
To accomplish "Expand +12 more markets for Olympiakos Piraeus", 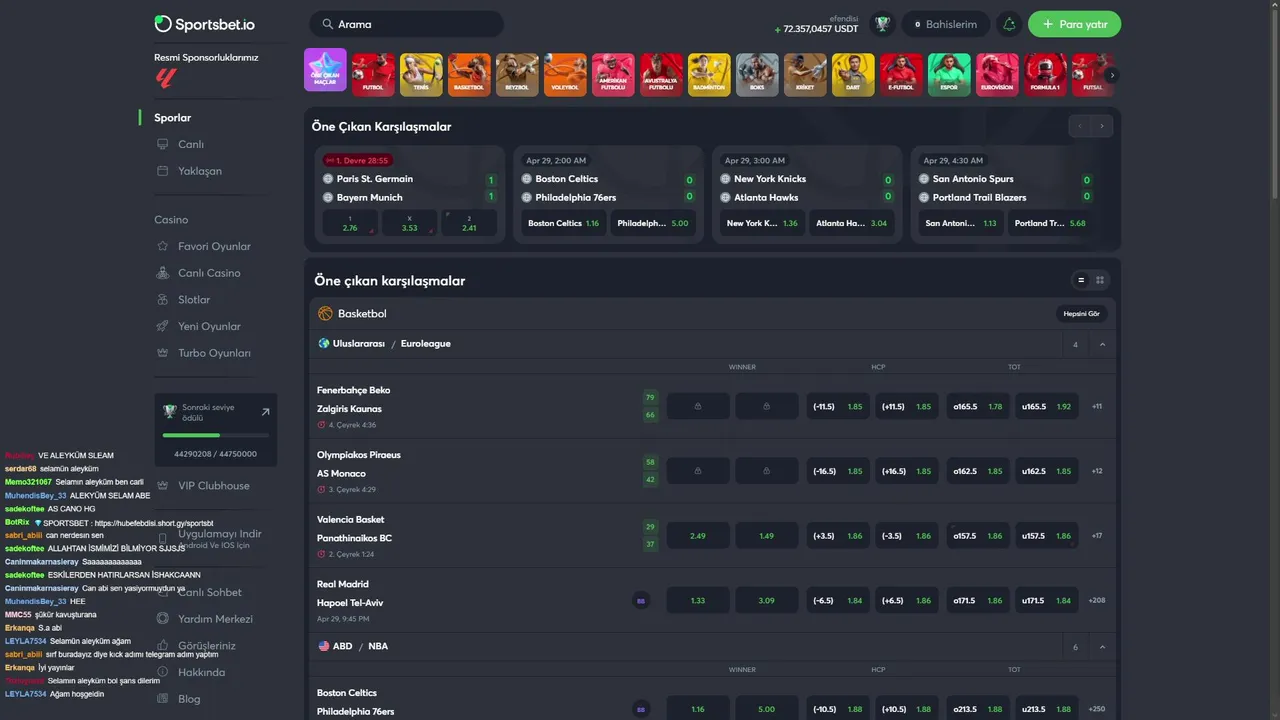I will (x=1097, y=471).
